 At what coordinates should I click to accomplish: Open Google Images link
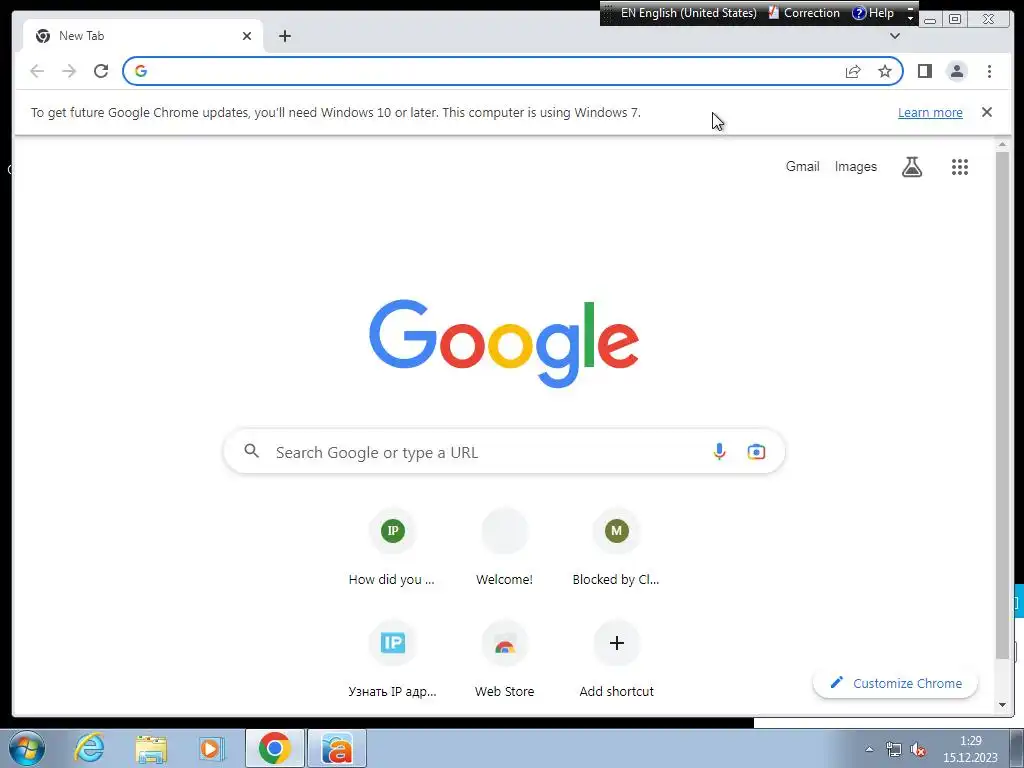tap(856, 167)
